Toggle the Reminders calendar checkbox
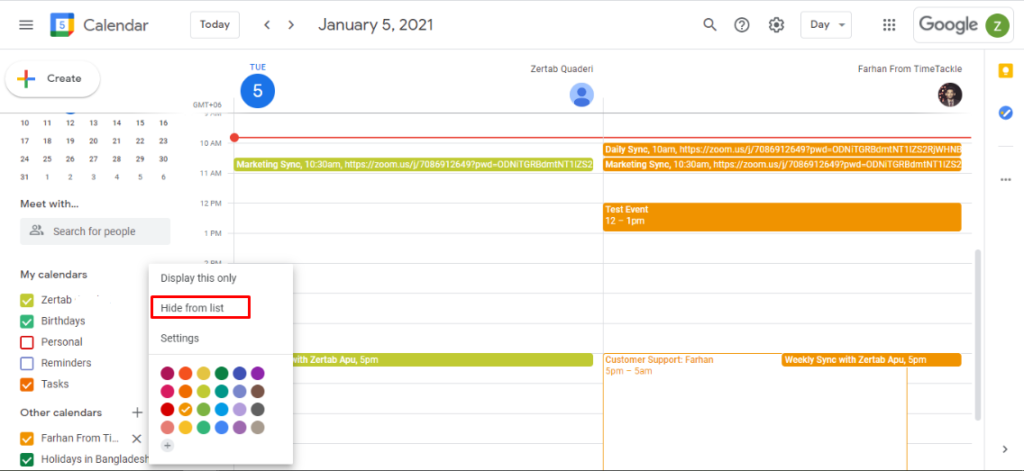Screen dimensions: 1024x471 click(27, 363)
